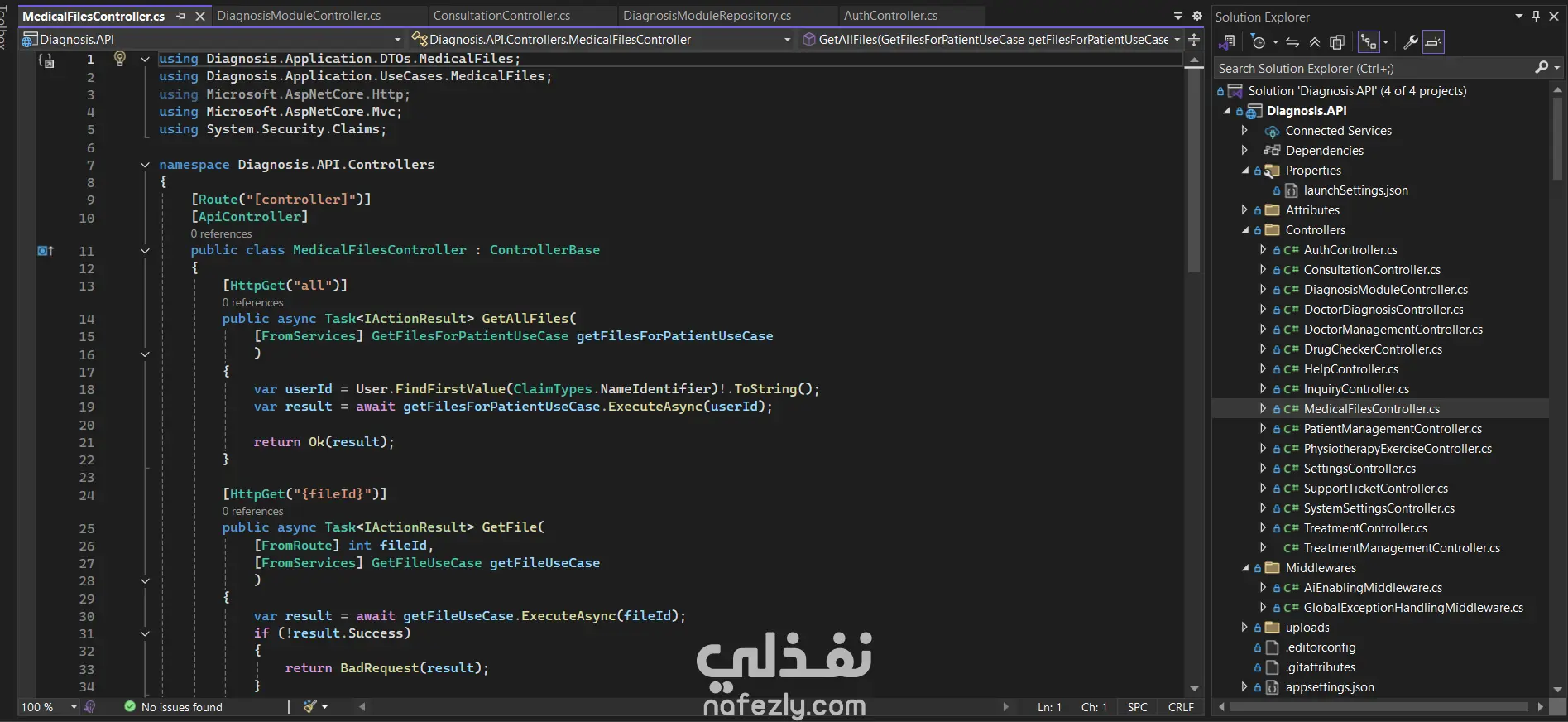Select DrugCheckerController.cs in the tree
The image size is (1568, 722).
(1373, 349)
